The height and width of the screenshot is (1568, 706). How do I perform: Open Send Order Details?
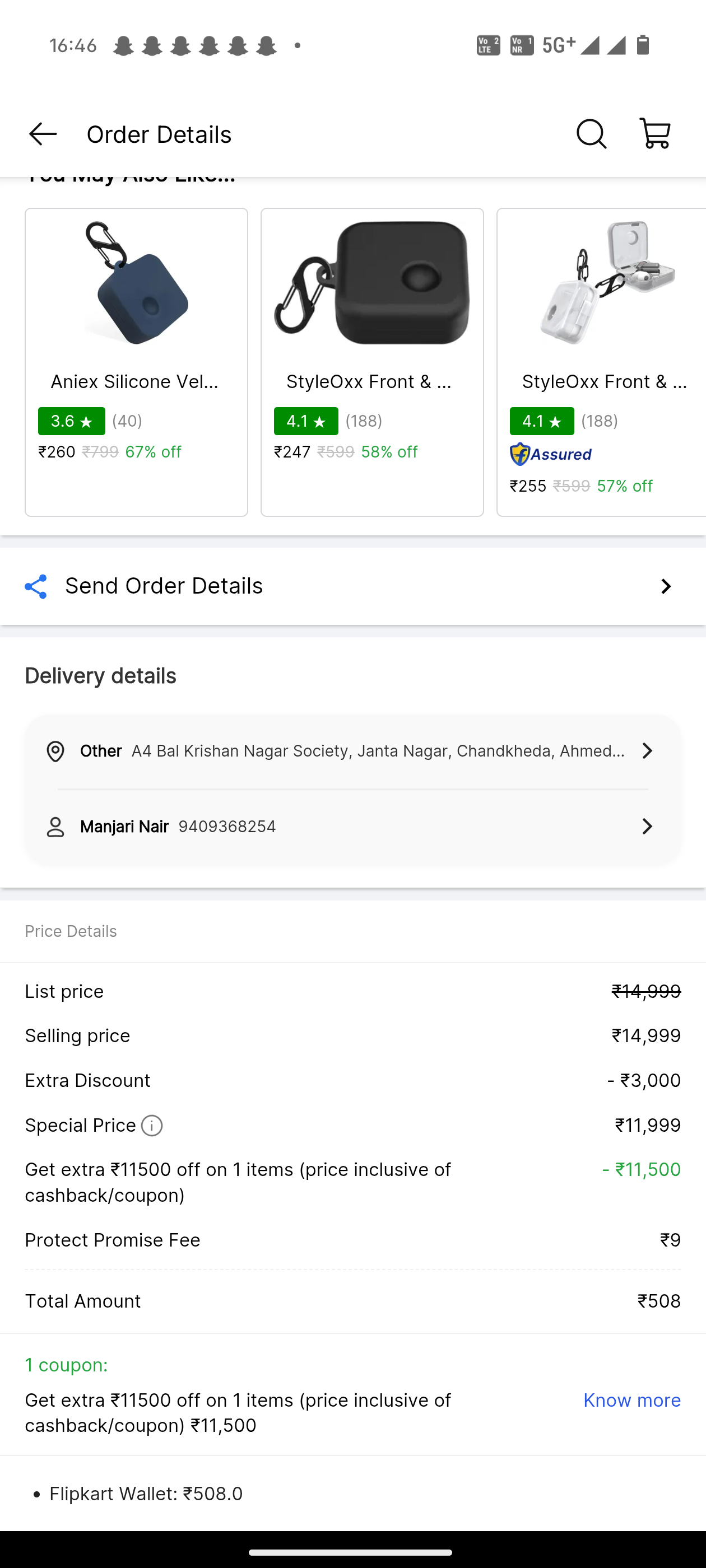point(165,586)
